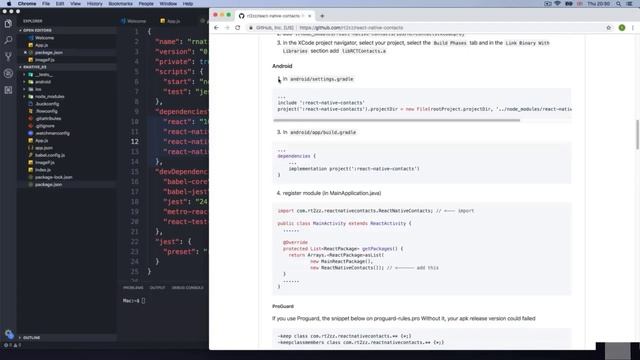Open the File menu
The height and width of the screenshot is (360, 640).
tap(46, 4)
